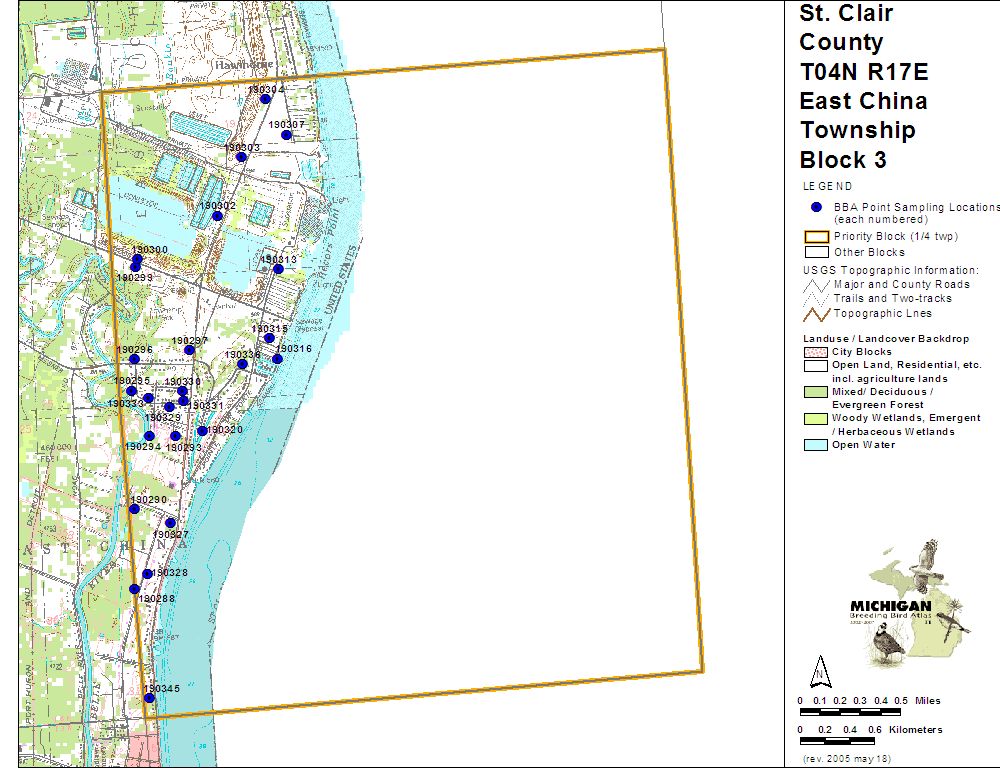Click the Other Blocks legend box
The image size is (1000, 768).
(817, 252)
